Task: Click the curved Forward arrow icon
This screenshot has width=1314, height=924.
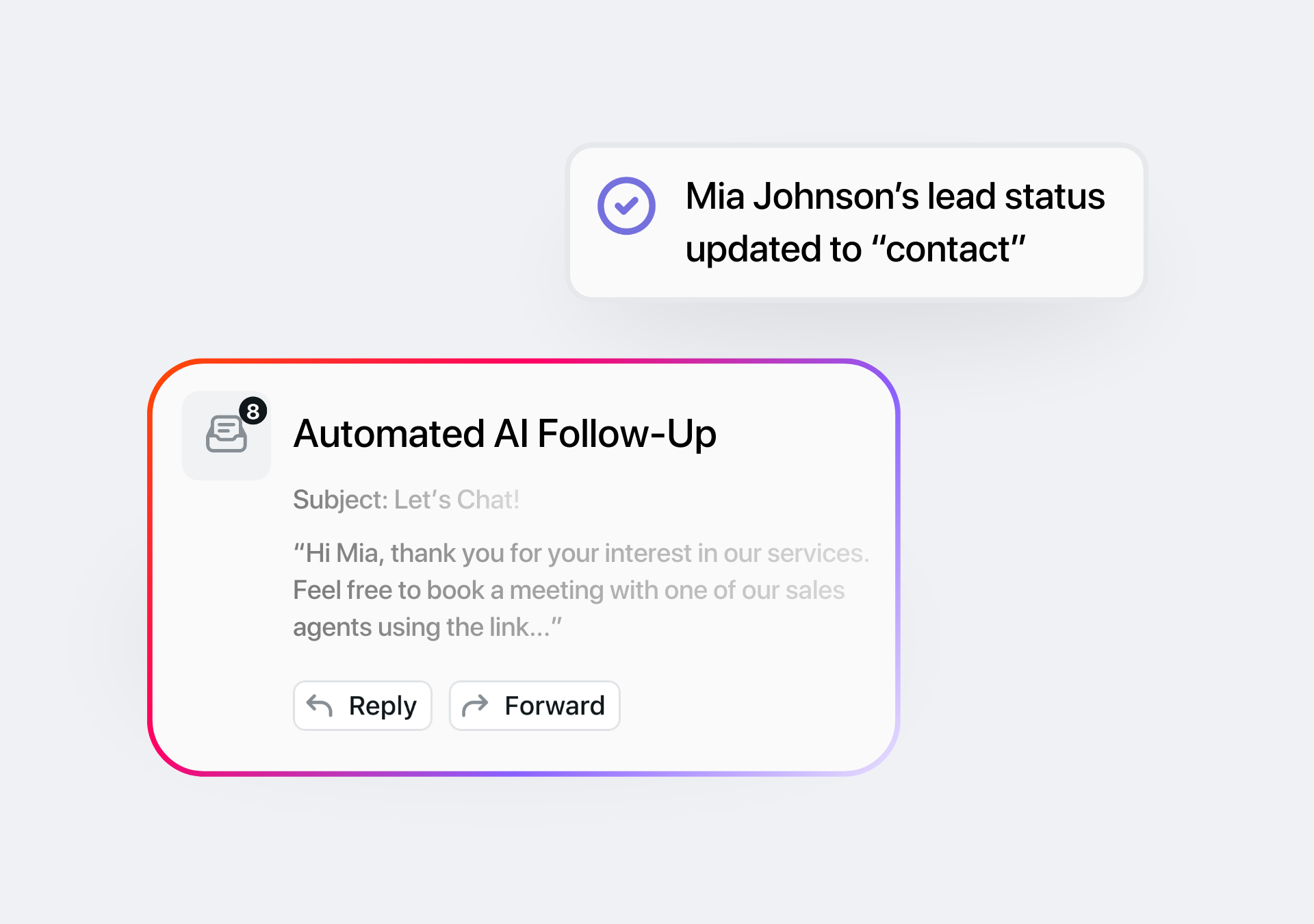Action: click(475, 705)
